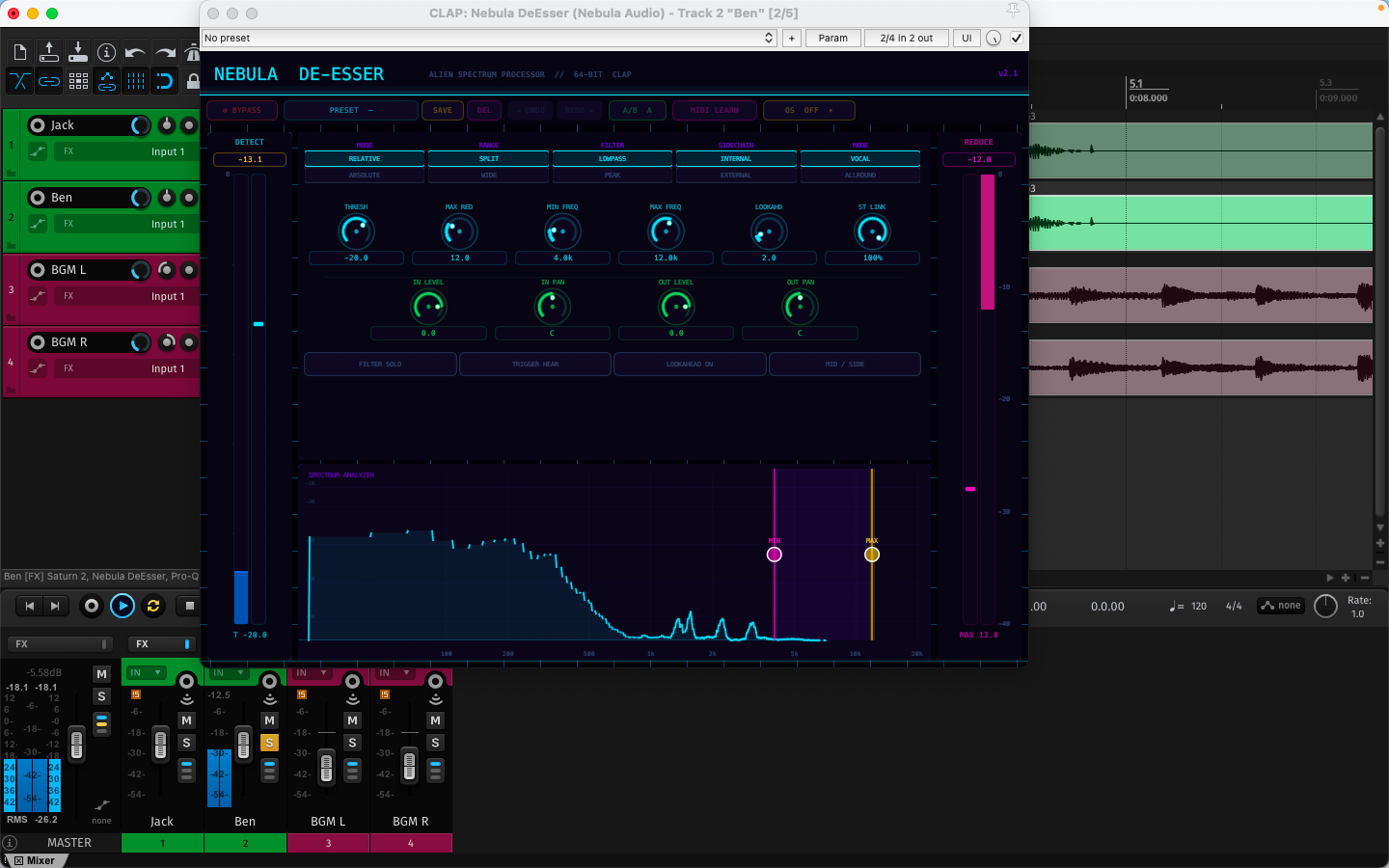Click the New Project toolbar icon

coord(20,52)
